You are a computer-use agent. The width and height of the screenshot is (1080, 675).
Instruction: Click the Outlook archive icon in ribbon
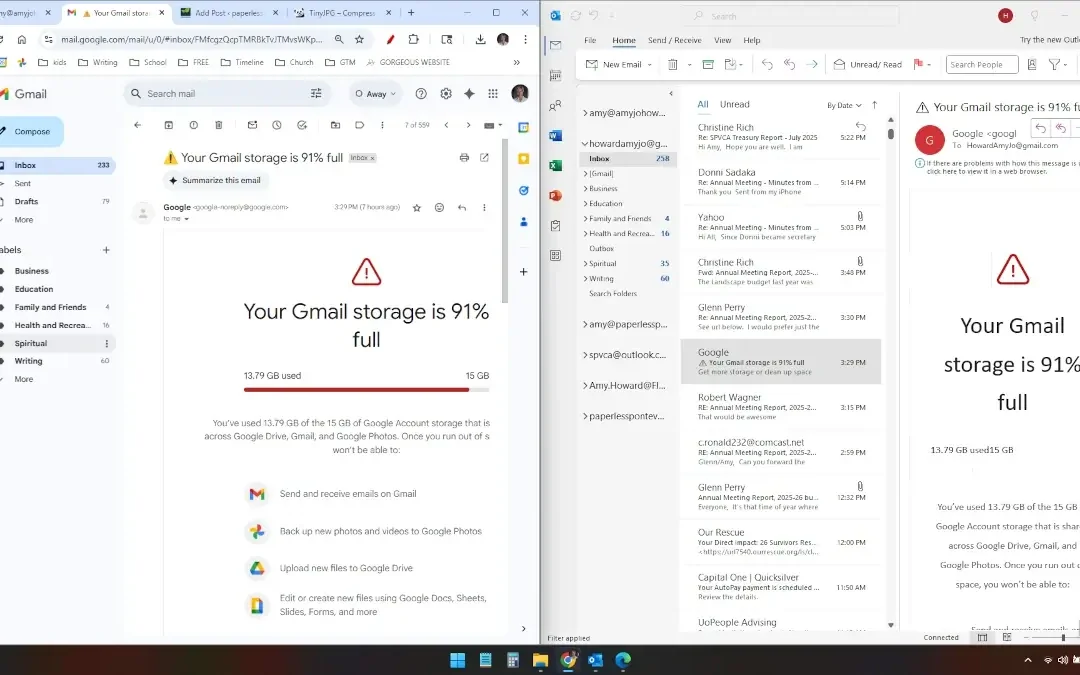[708, 65]
